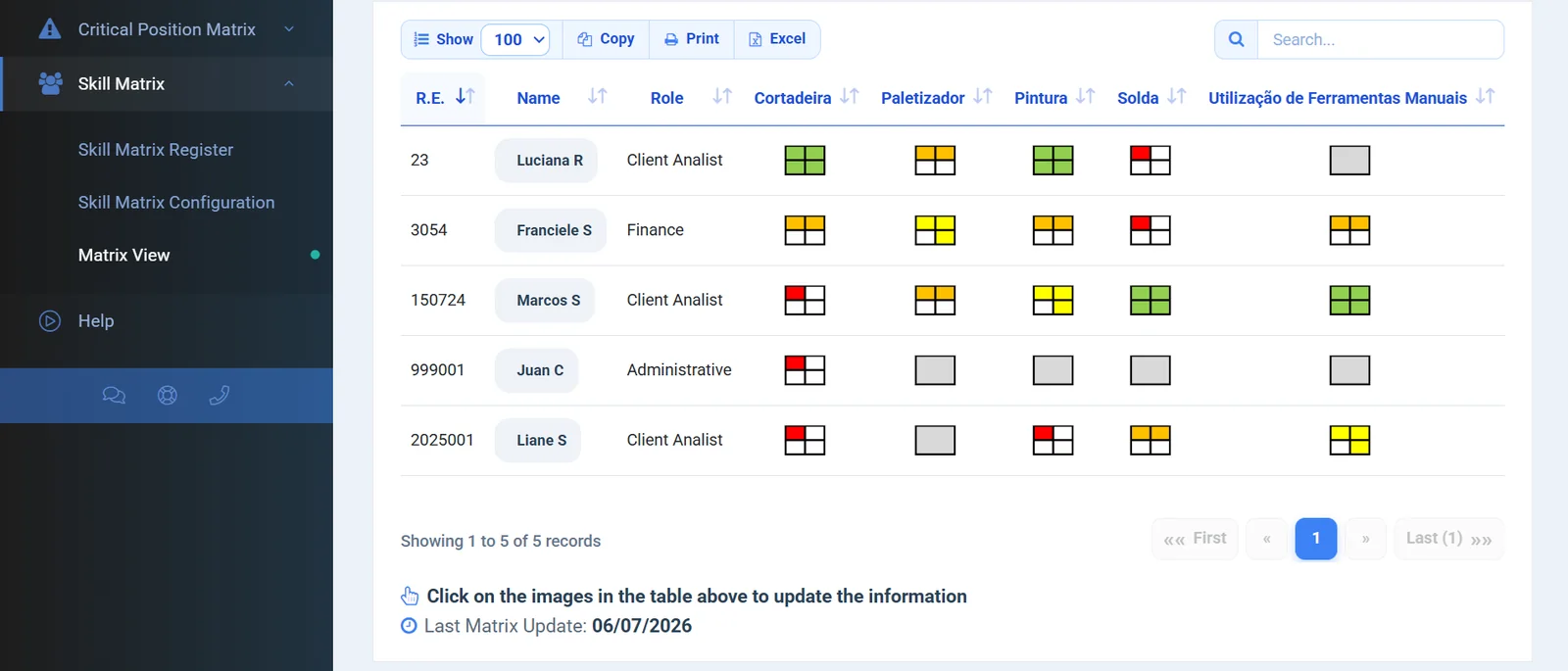The height and width of the screenshot is (671, 1568).
Task: Open the chat bubbles support icon
Action: 114,395
